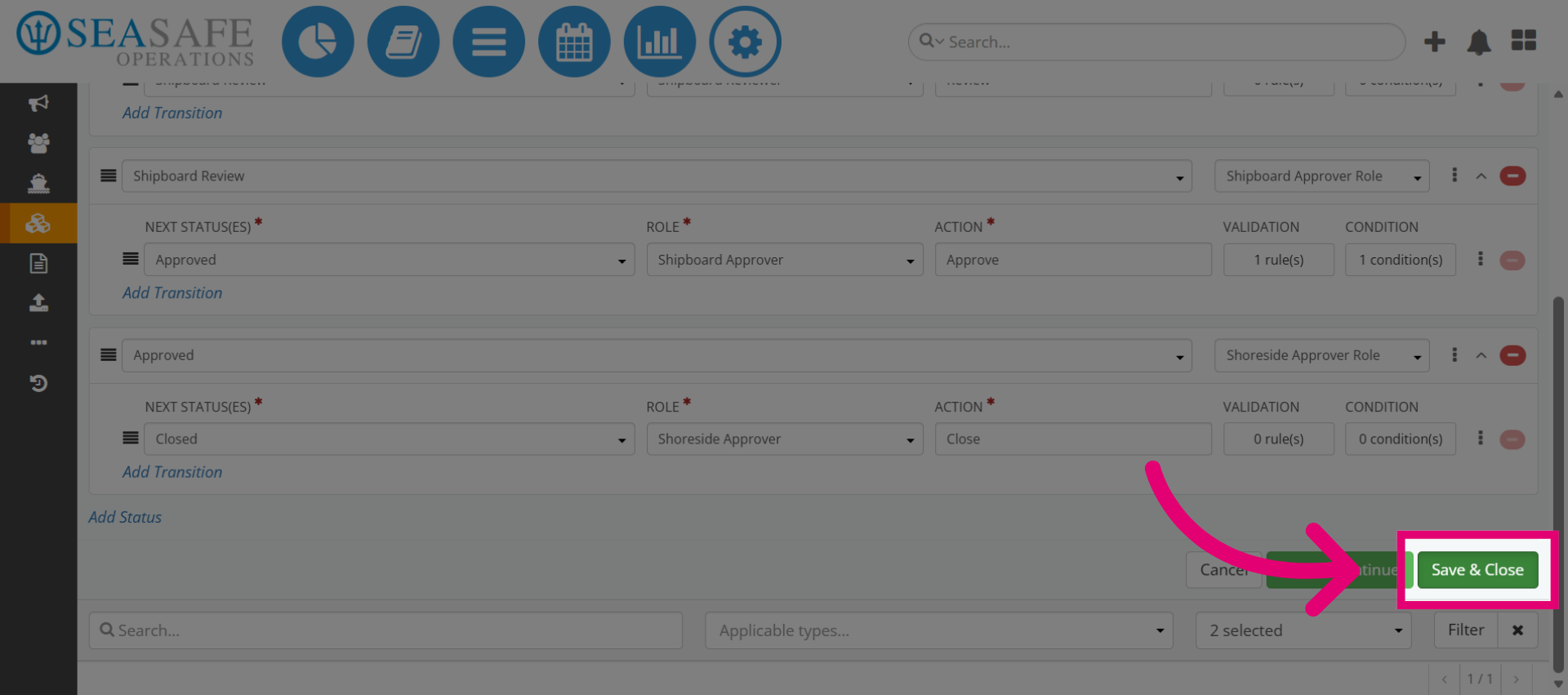Click the Cancel button
The height and width of the screenshot is (695, 1568).
click(x=1224, y=570)
